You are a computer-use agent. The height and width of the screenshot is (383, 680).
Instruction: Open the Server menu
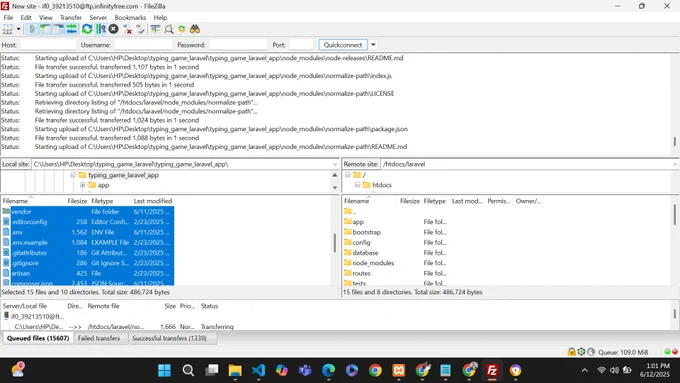[x=98, y=17]
